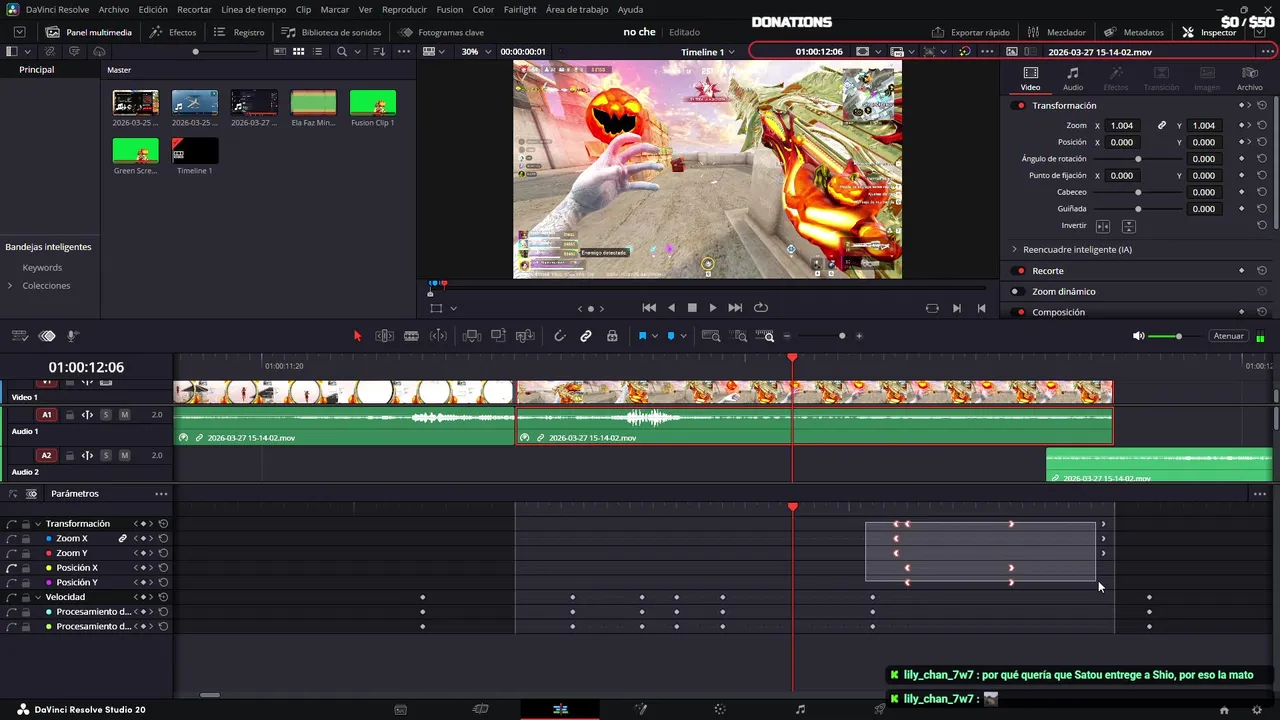Click the flip horizontal Invertir icon
Screen dimensions: 1280x720
[x=1103, y=226]
